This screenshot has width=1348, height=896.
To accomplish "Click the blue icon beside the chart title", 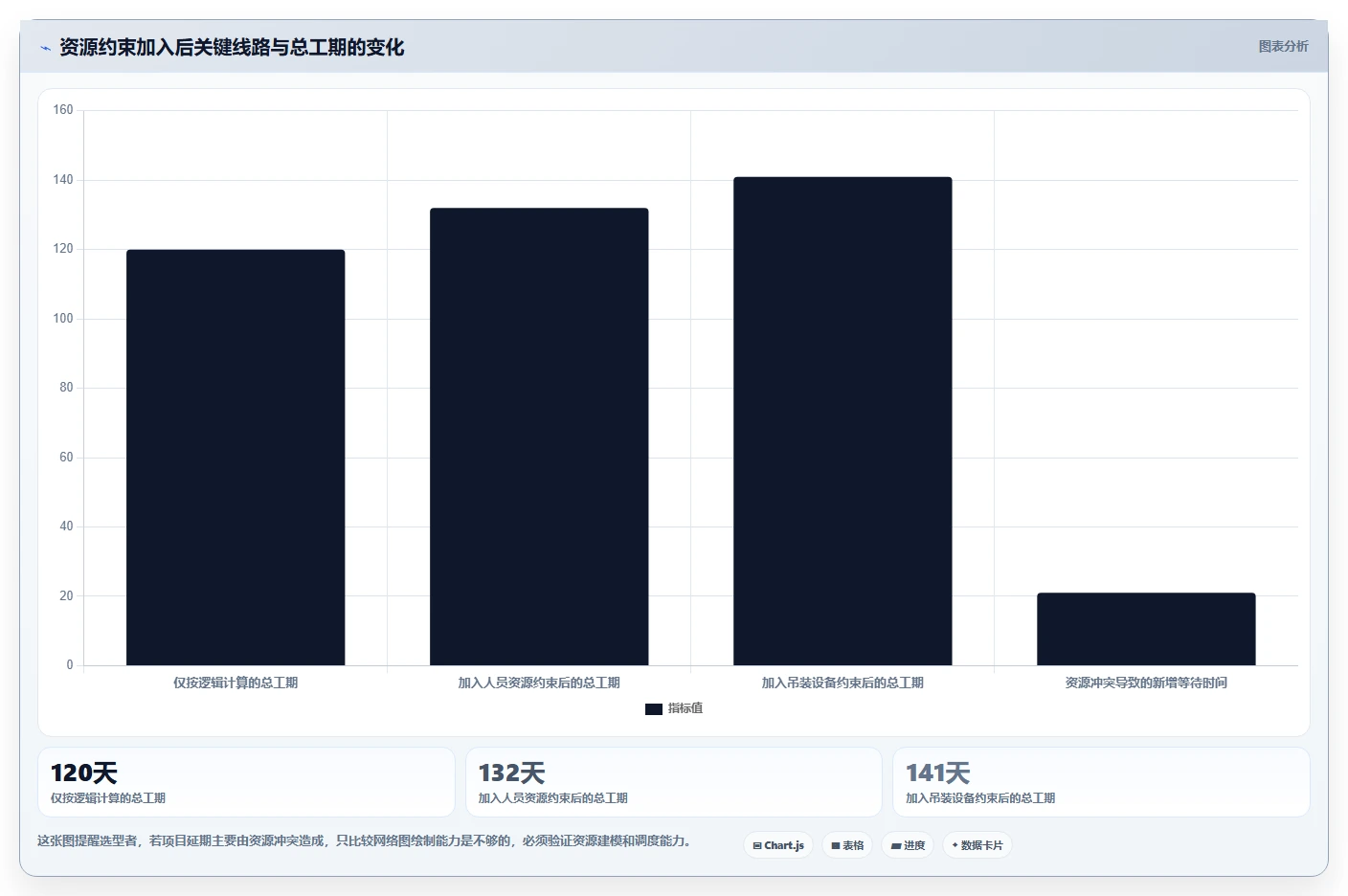I will pos(45,48).
